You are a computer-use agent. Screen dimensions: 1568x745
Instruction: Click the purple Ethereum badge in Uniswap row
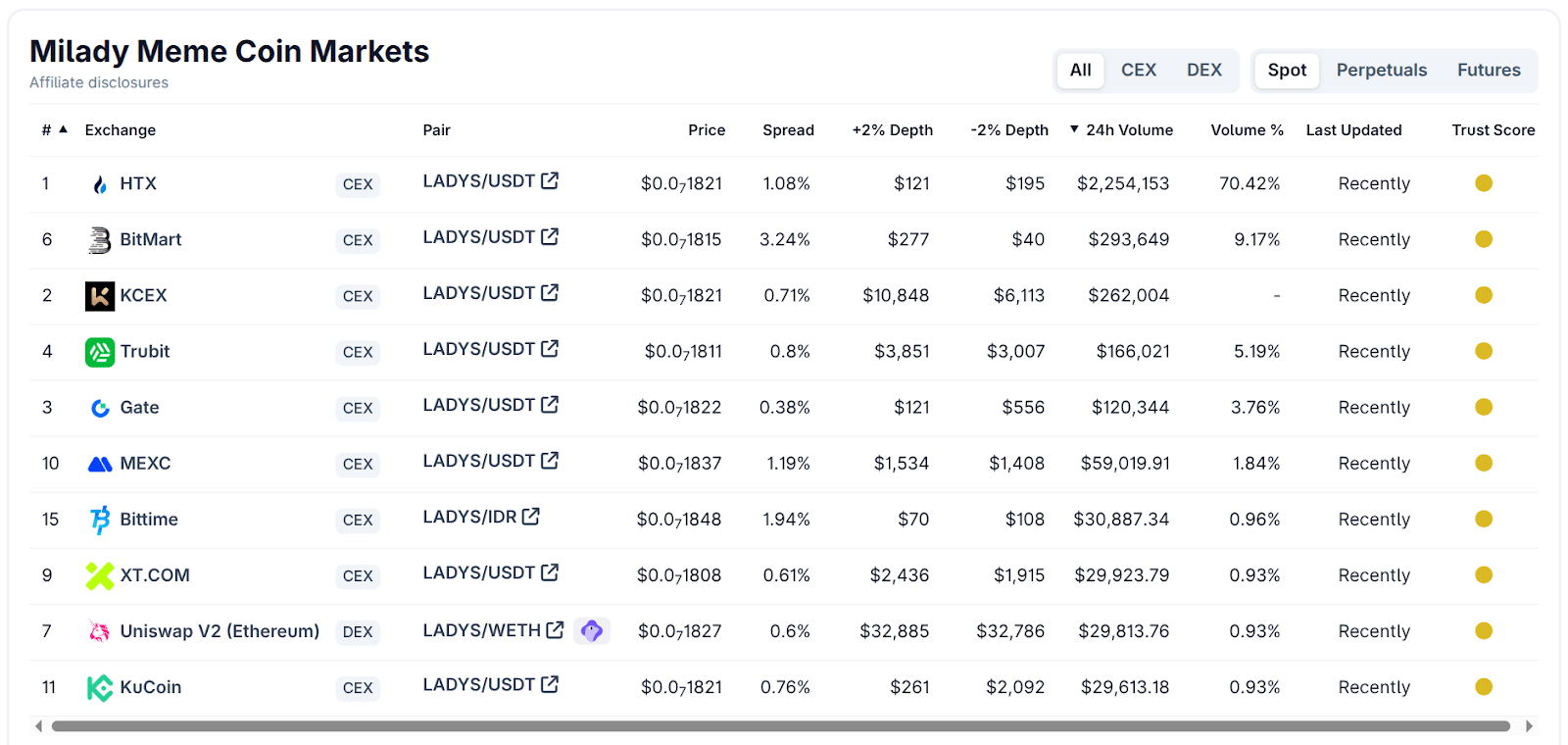592,630
